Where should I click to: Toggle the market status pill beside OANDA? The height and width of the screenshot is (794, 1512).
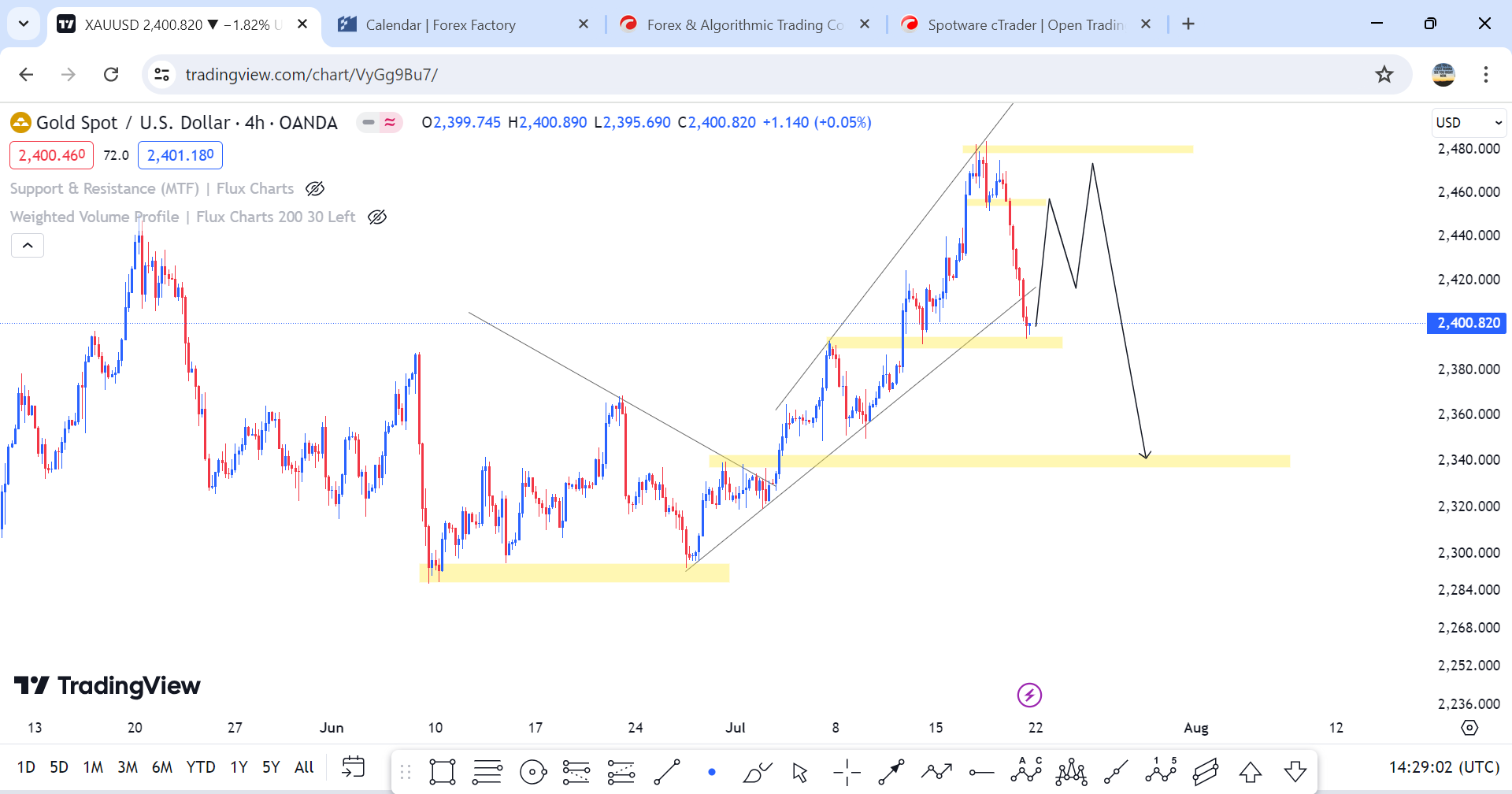[380, 122]
